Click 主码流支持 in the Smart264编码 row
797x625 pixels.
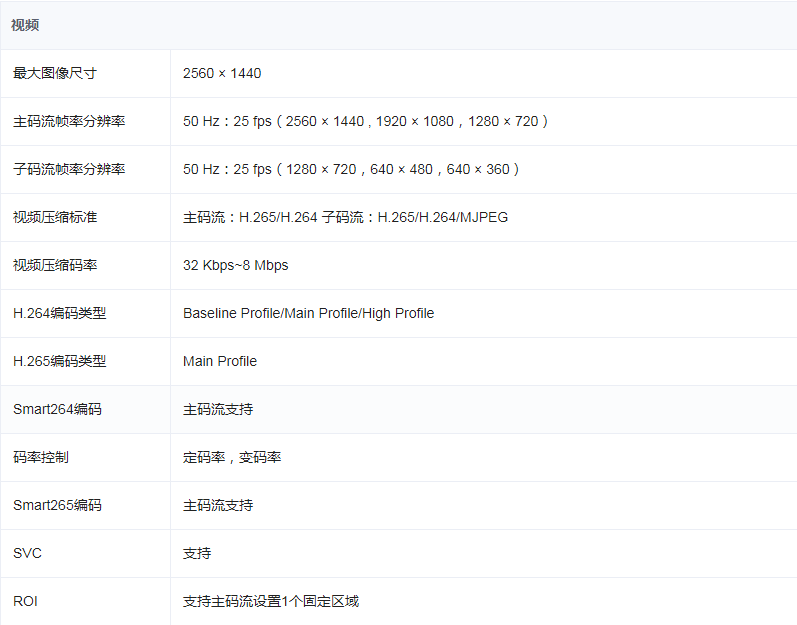tap(218, 409)
